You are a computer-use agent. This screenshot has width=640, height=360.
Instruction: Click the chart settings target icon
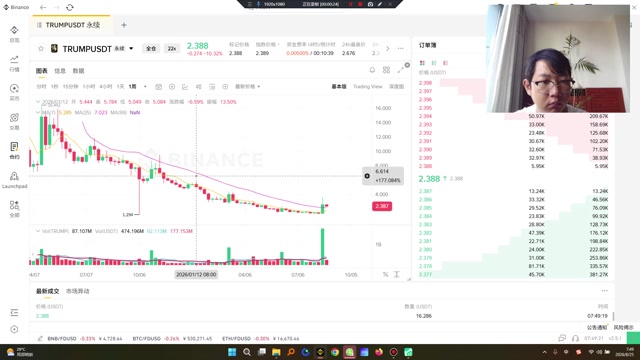pos(225,87)
